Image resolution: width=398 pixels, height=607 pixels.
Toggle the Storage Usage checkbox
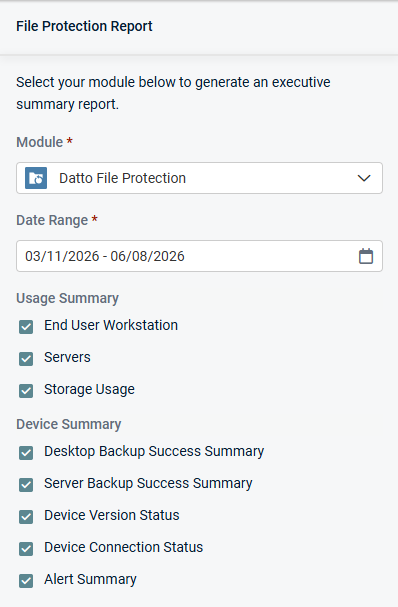click(26, 391)
